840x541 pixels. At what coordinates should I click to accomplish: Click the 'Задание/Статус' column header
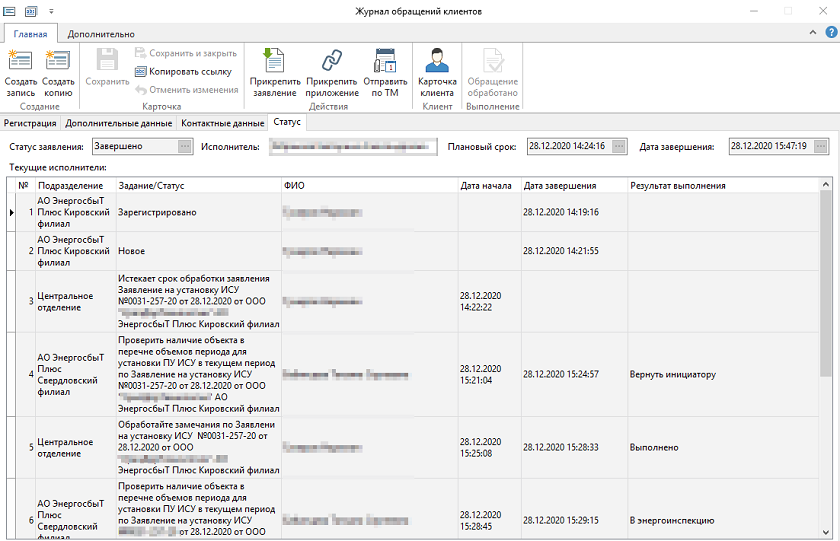pyautogui.click(x=198, y=185)
